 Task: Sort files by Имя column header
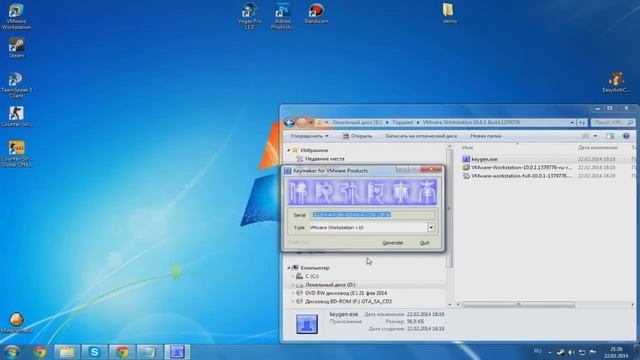467,147
